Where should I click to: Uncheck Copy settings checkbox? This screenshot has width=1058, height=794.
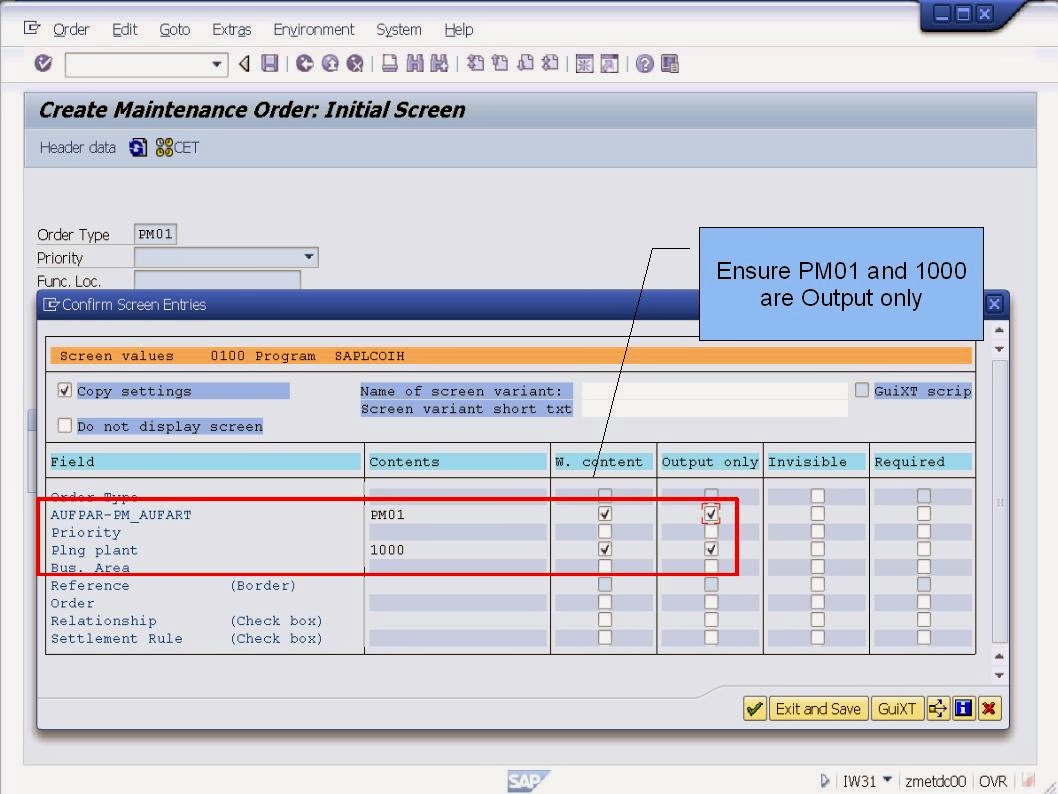(64, 390)
